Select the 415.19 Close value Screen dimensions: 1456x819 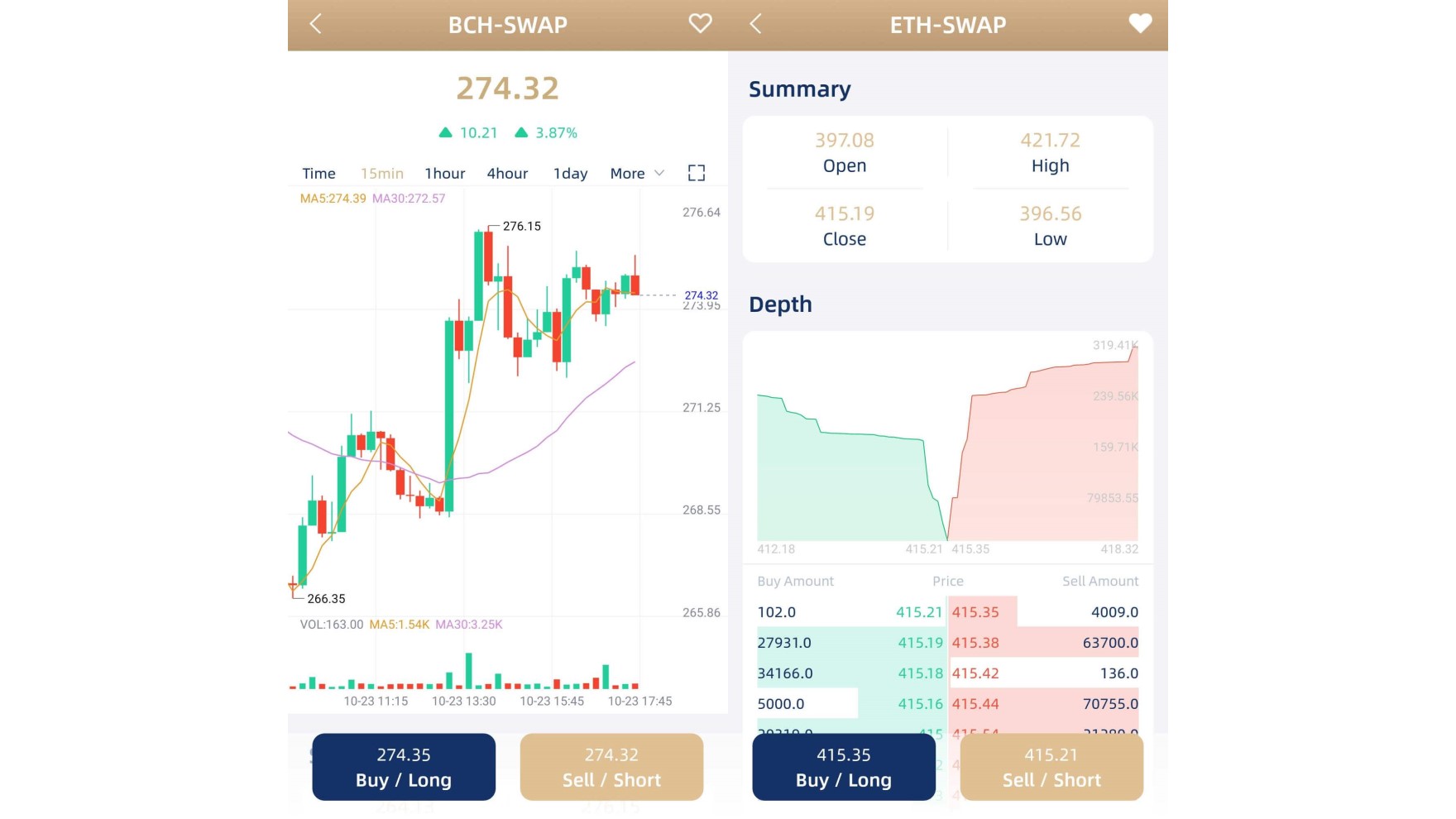(845, 213)
